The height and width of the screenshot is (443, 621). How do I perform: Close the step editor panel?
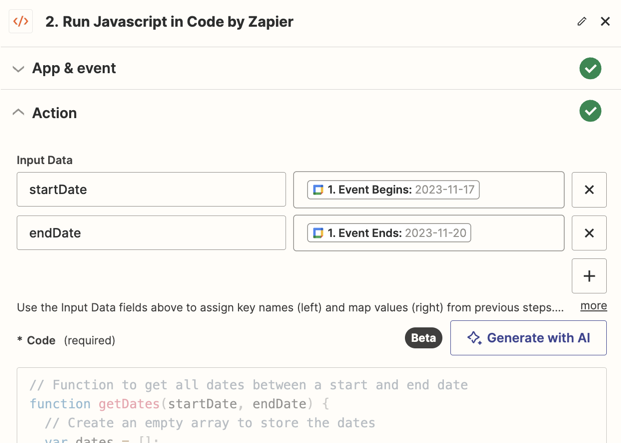click(x=605, y=21)
